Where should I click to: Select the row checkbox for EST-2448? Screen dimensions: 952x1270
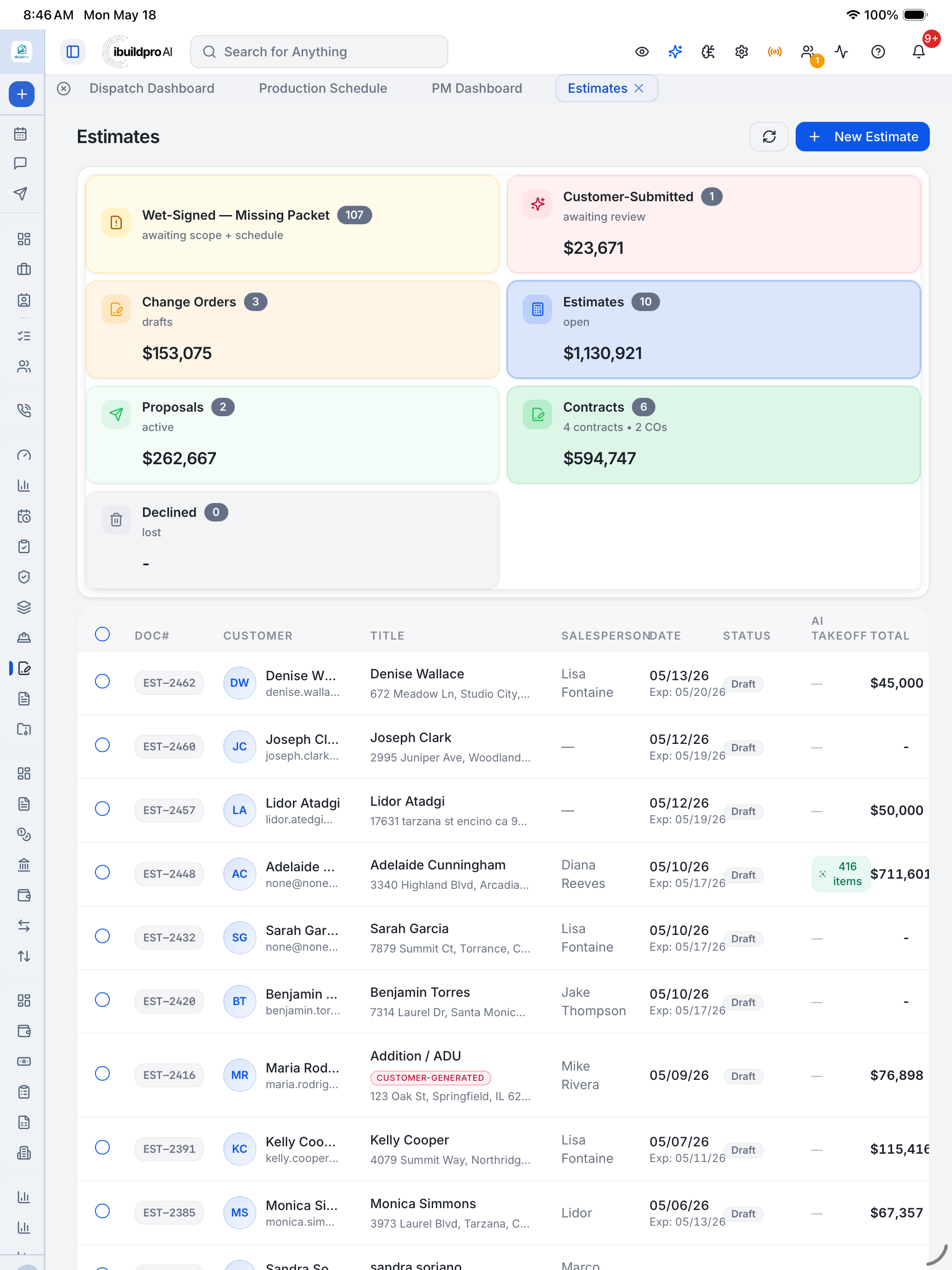click(x=102, y=873)
